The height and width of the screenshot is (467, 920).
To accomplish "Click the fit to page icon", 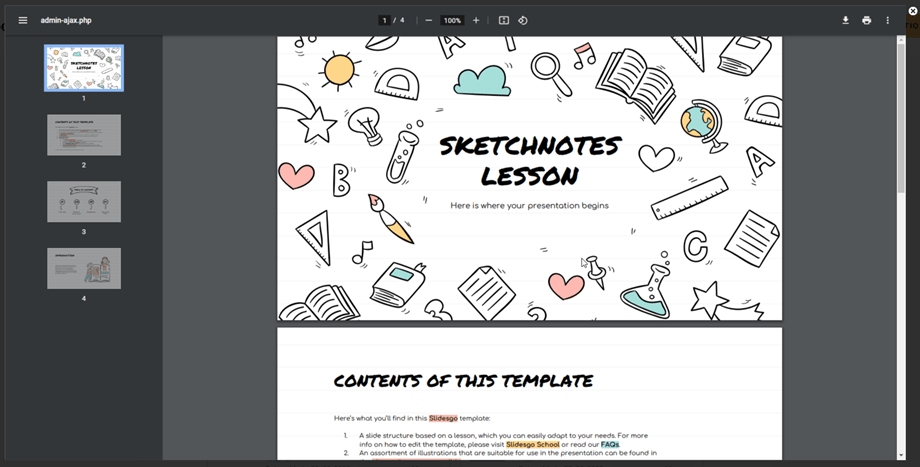I will point(504,20).
